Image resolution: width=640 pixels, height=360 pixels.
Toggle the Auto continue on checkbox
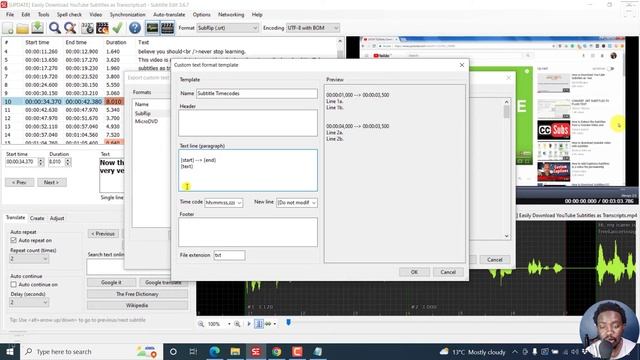point(13,284)
